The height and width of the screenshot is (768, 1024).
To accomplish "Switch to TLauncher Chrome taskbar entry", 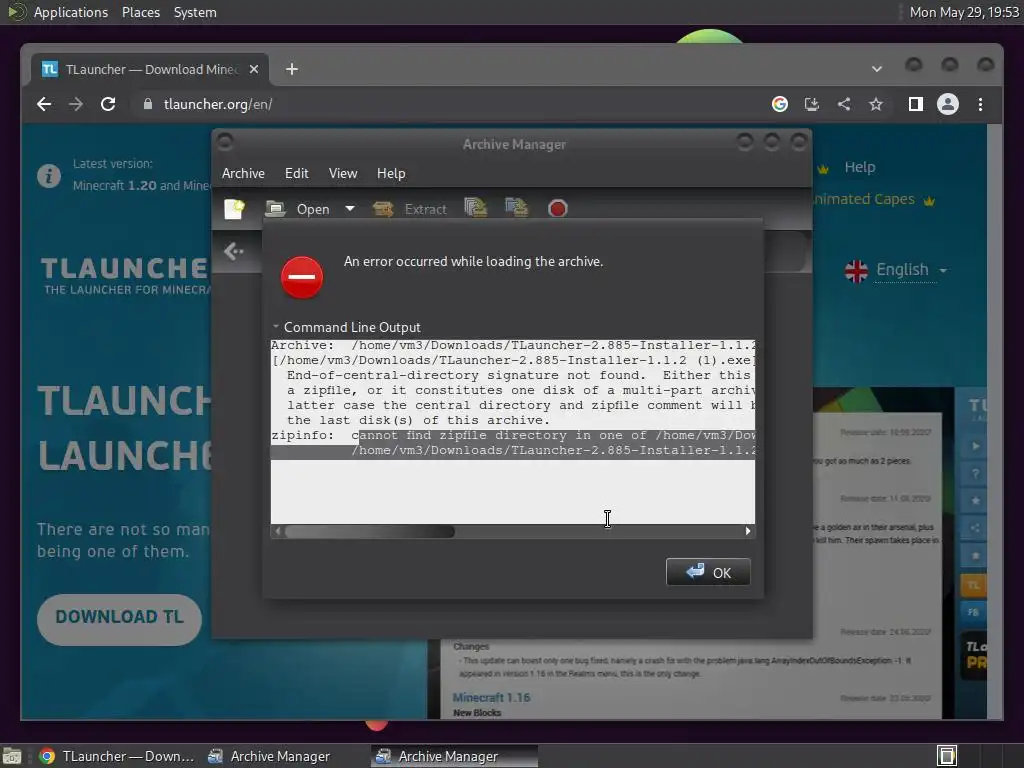I will pyautogui.click(x=116, y=756).
